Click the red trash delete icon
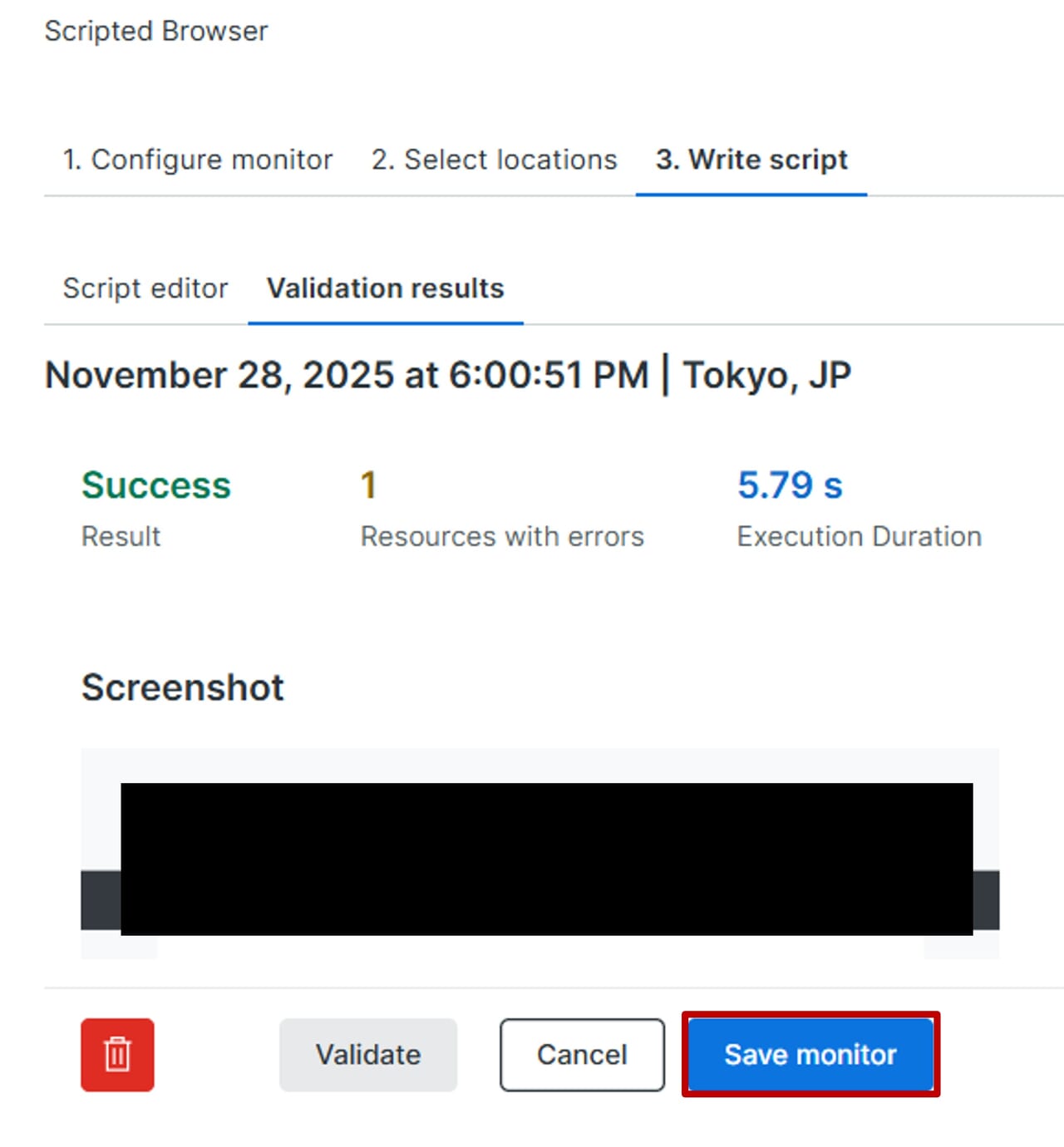The height and width of the screenshot is (1147, 1064). tap(117, 1054)
